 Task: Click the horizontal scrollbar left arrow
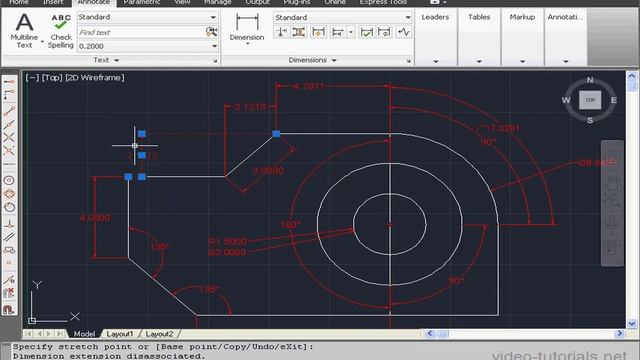429,334
